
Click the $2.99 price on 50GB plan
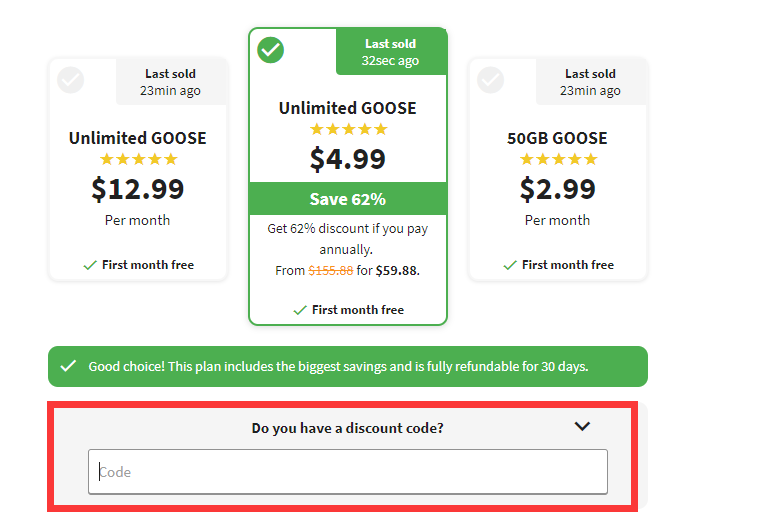[558, 189]
